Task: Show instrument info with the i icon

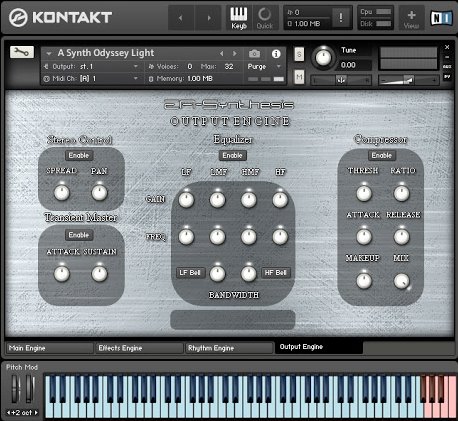Action: (x=276, y=54)
